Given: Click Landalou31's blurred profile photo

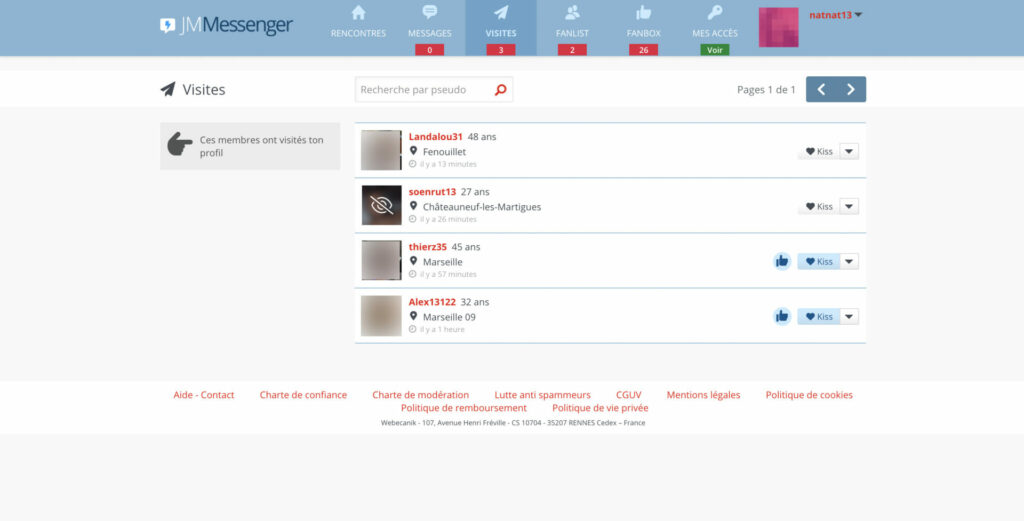Looking at the screenshot, I should pyautogui.click(x=381, y=150).
